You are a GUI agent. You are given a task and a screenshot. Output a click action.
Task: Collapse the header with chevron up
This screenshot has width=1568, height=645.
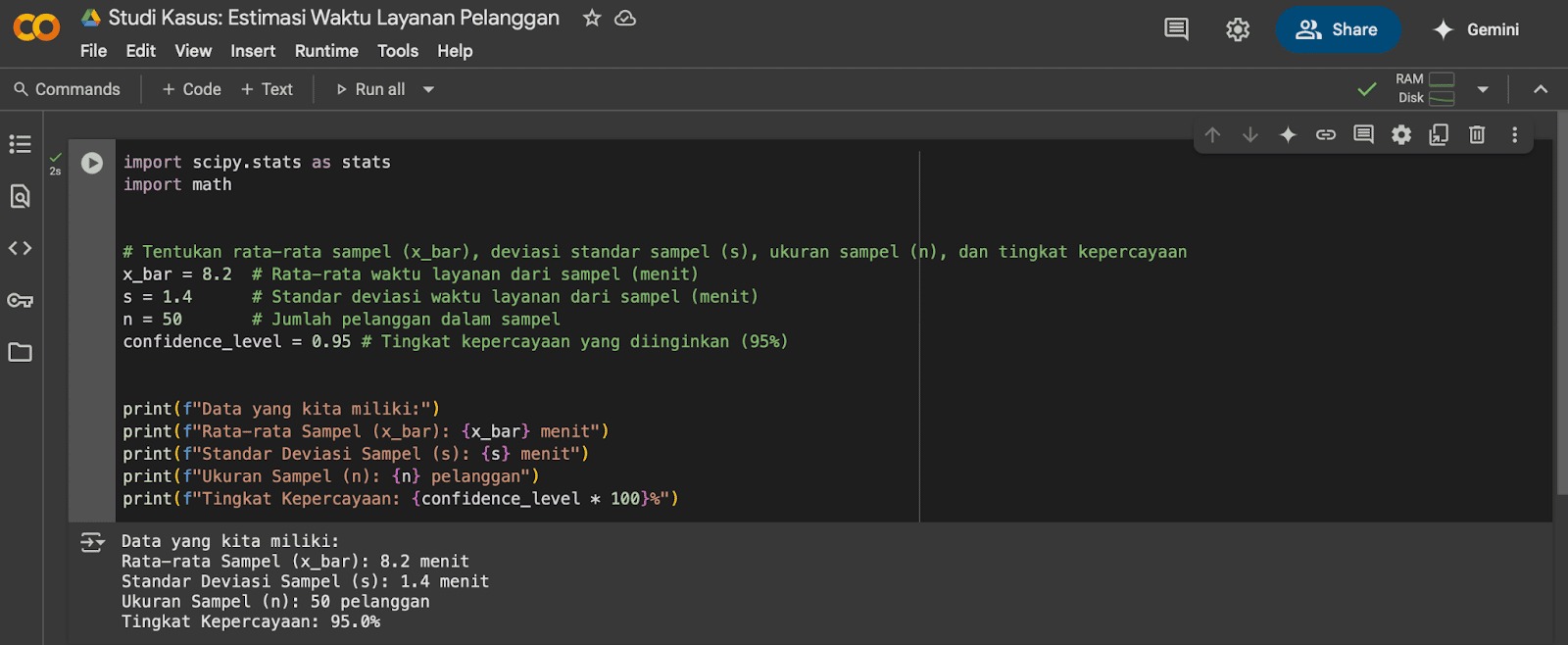1541,89
